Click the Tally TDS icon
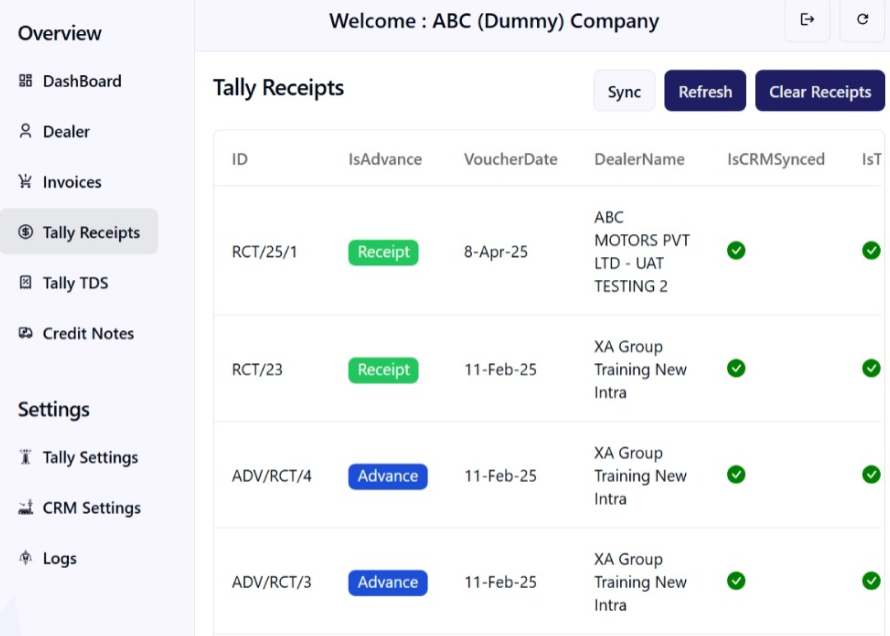The image size is (890, 636). (x=26, y=283)
